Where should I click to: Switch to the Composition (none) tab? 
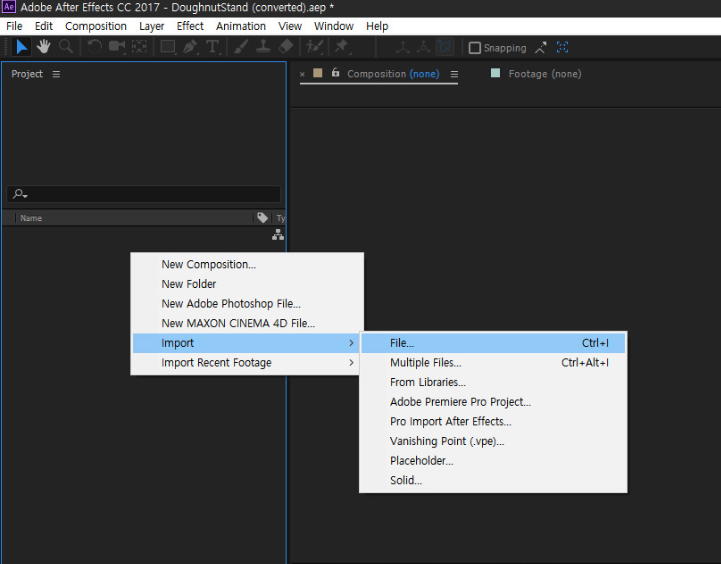point(393,74)
